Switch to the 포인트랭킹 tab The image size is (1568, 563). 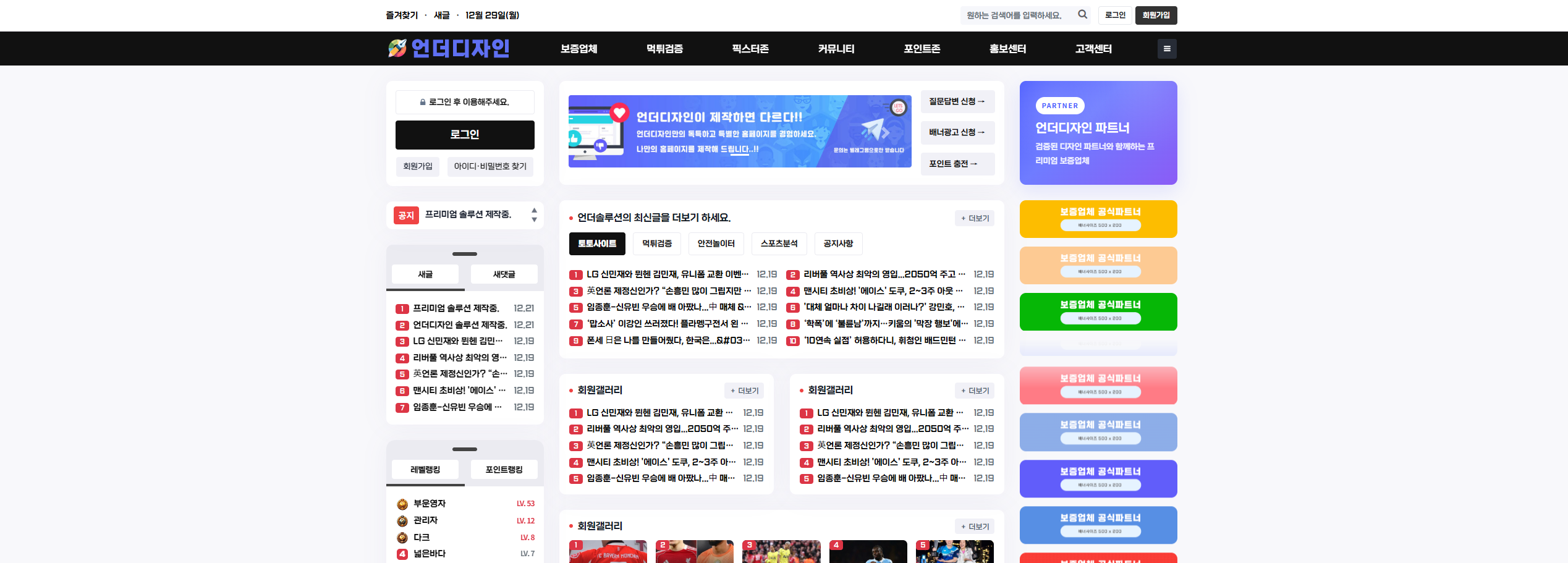point(504,470)
